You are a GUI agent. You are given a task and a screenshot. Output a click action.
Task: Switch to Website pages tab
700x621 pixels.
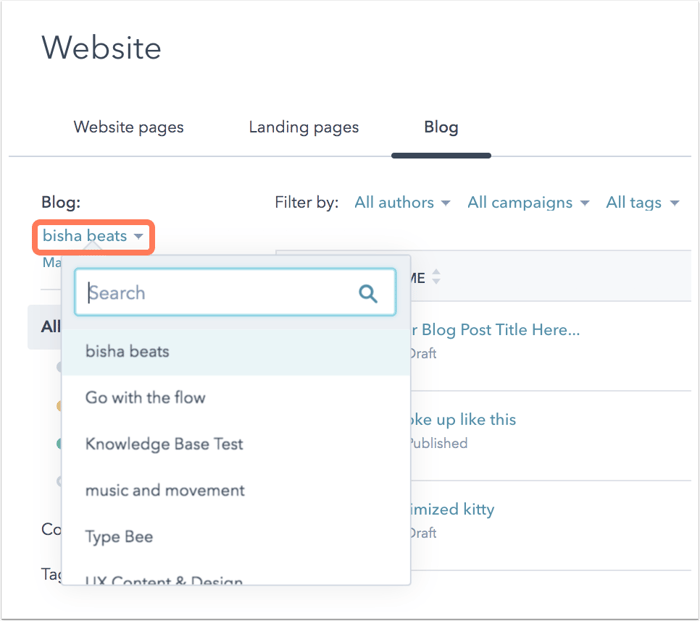tap(129, 127)
